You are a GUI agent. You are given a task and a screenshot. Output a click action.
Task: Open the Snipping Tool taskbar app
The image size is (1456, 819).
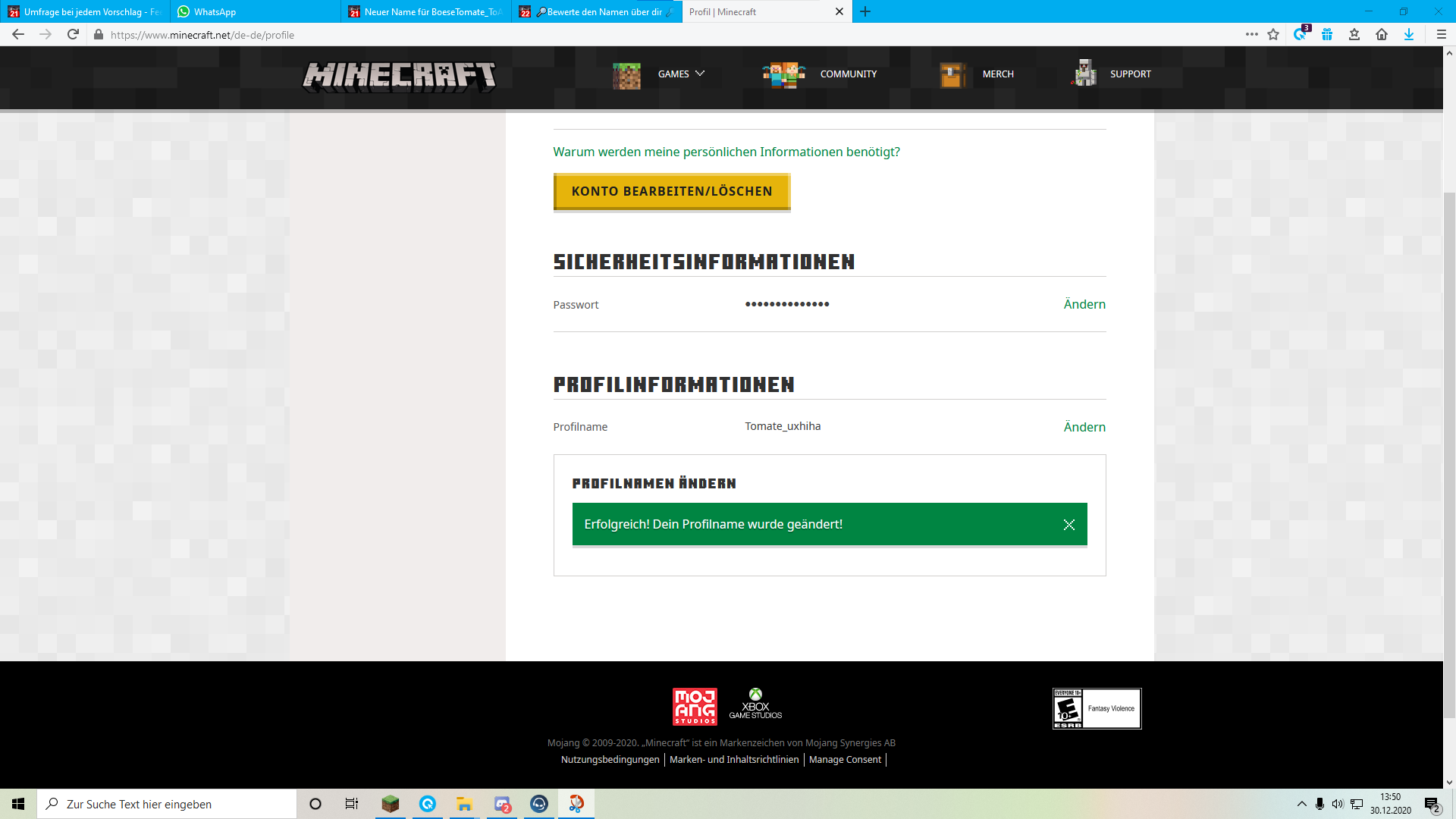point(576,804)
